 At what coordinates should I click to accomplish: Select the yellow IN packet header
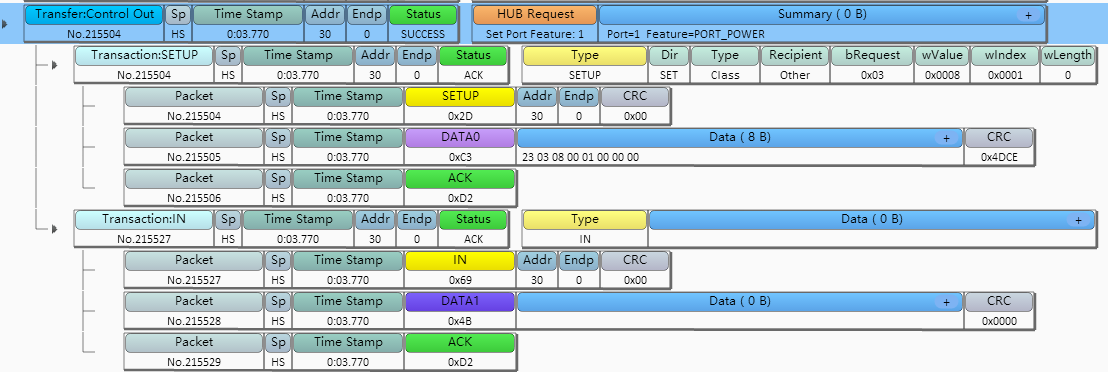[x=459, y=260]
